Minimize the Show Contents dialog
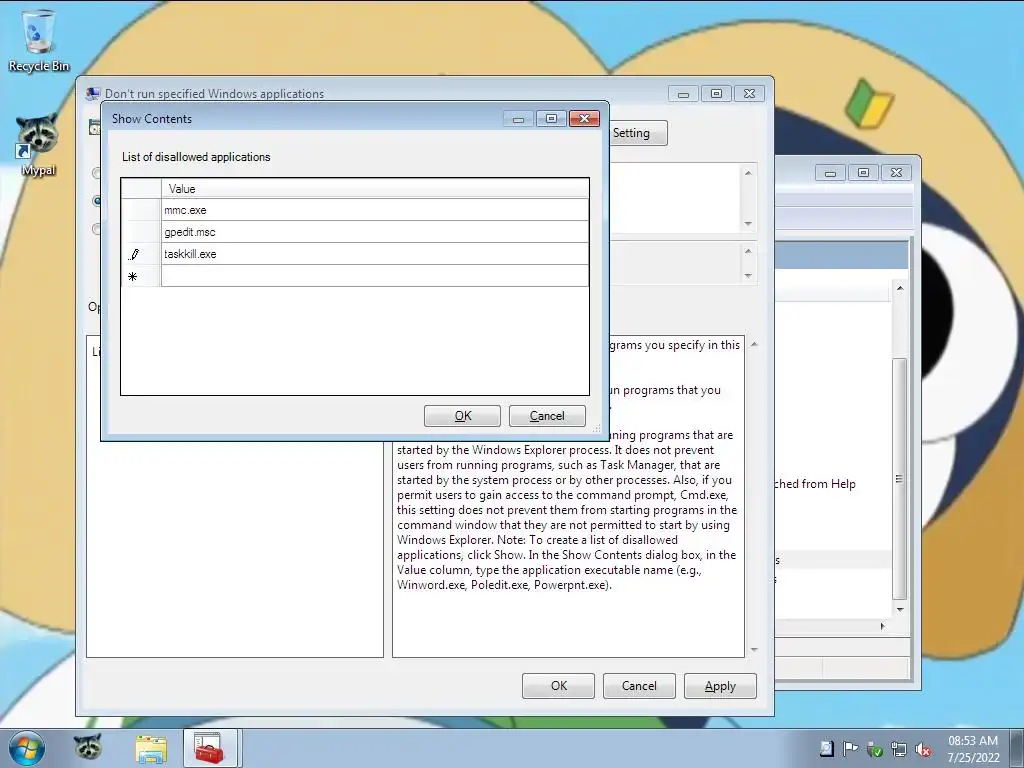This screenshot has height=768, width=1024. [519, 118]
